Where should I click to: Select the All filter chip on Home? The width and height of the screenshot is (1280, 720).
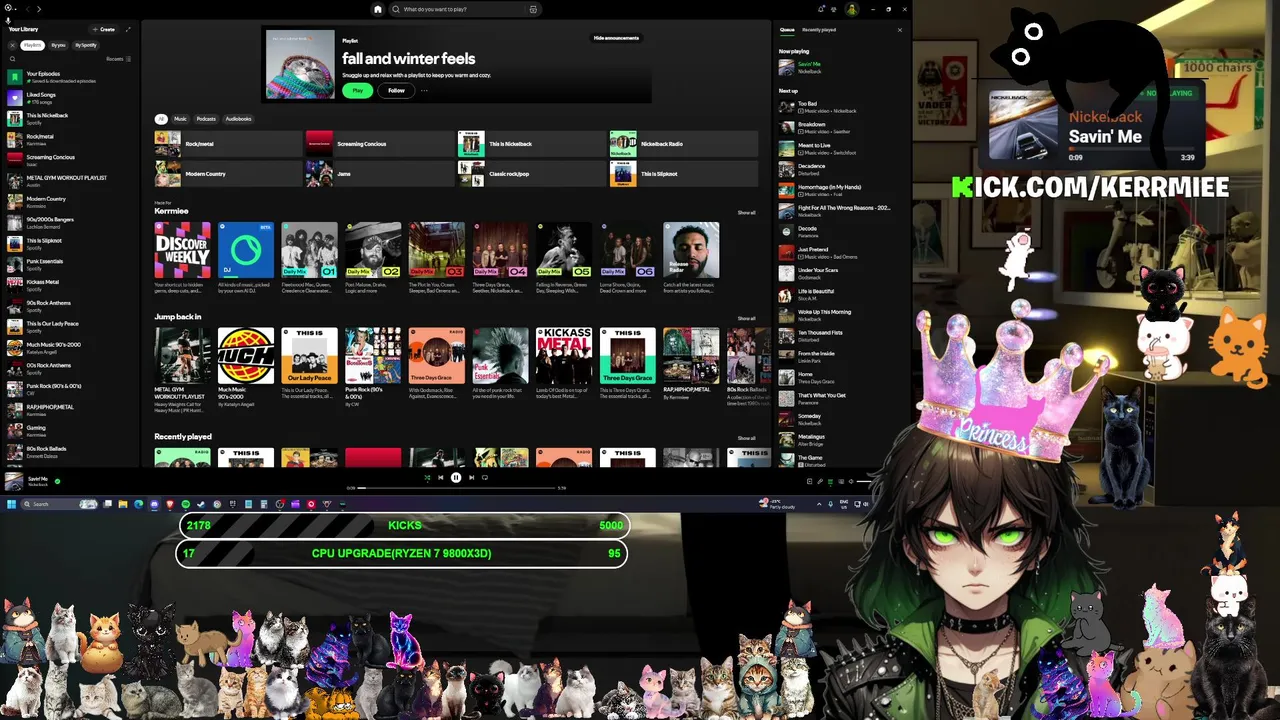pyautogui.click(x=160, y=119)
